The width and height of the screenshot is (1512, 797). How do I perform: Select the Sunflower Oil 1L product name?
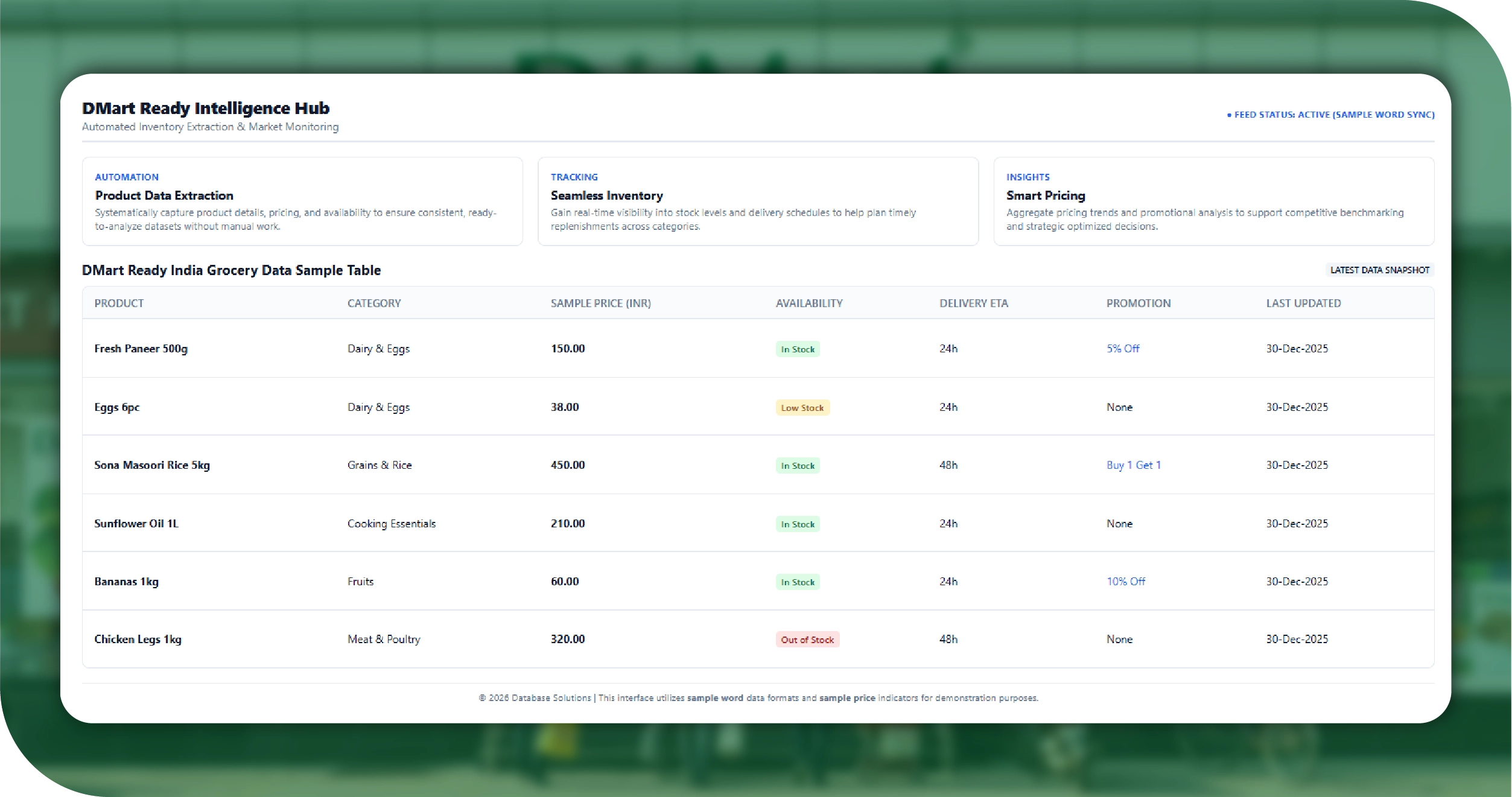pos(136,524)
